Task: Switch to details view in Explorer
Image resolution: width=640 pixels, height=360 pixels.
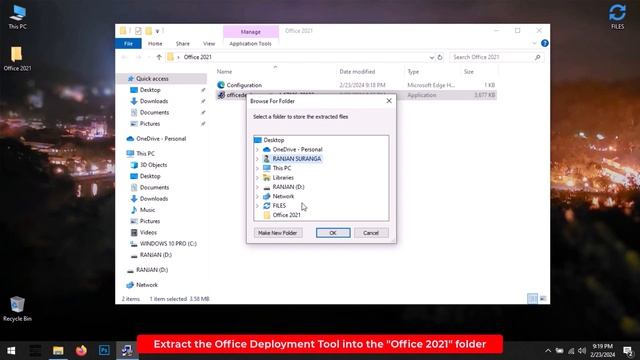Action: [532, 299]
